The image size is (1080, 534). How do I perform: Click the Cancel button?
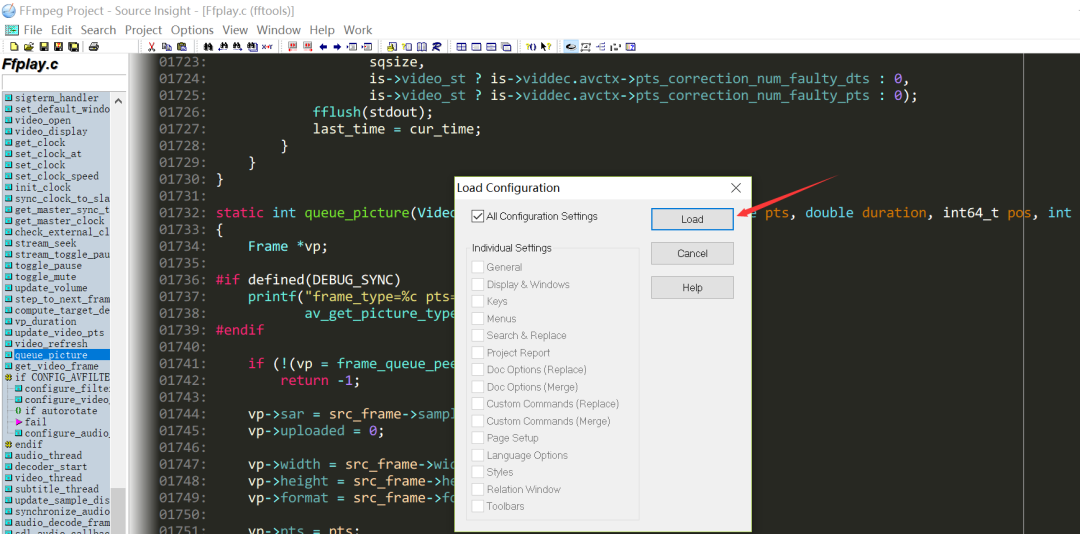coord(692,254)
